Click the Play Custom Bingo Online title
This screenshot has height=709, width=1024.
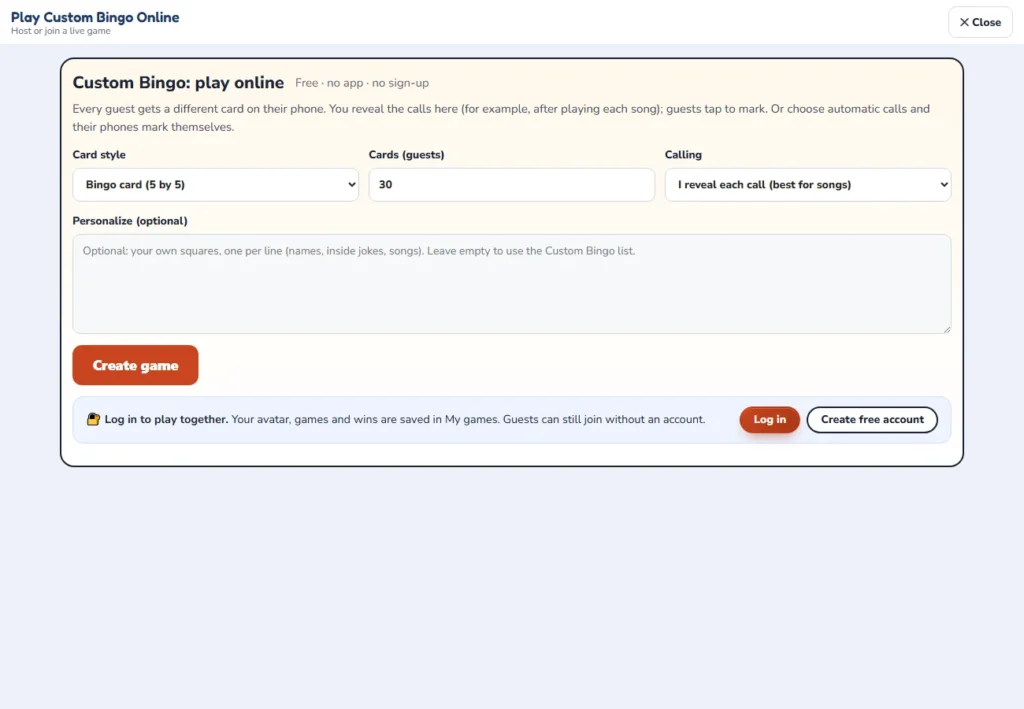click(x=95, y=17)
